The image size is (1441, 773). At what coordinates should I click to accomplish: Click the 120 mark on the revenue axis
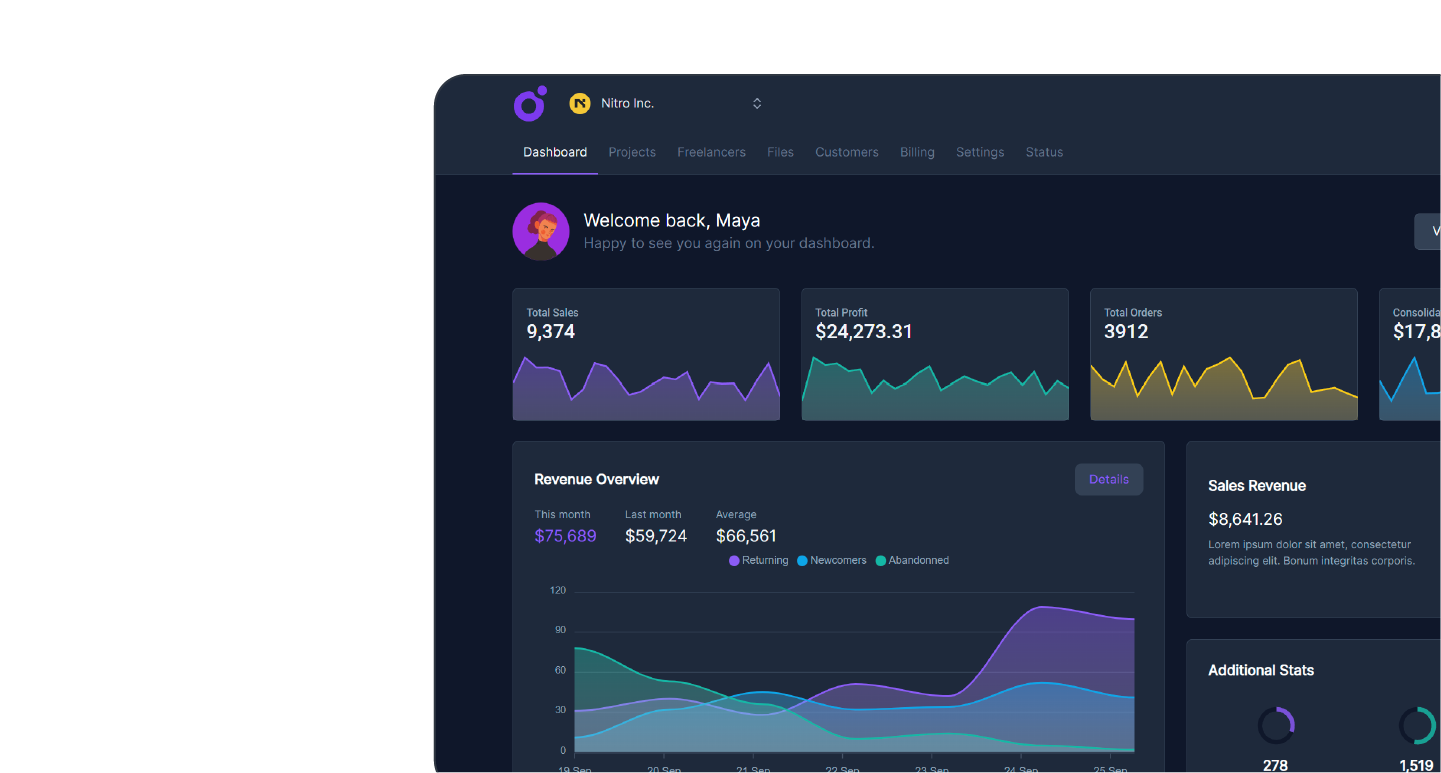click(556, 590)
